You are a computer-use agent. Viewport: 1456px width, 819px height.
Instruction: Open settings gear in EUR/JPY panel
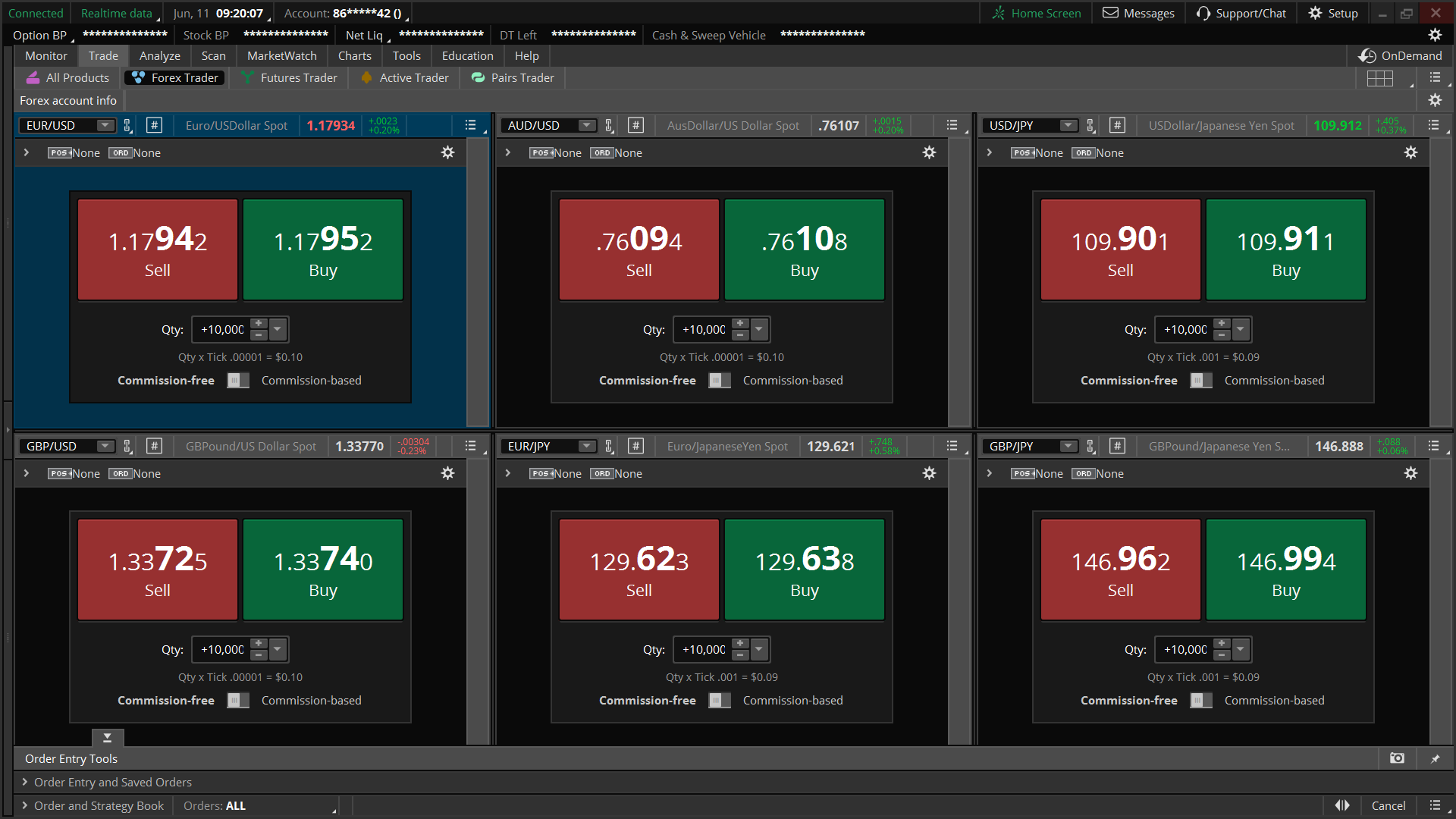[x=929, y=473]
